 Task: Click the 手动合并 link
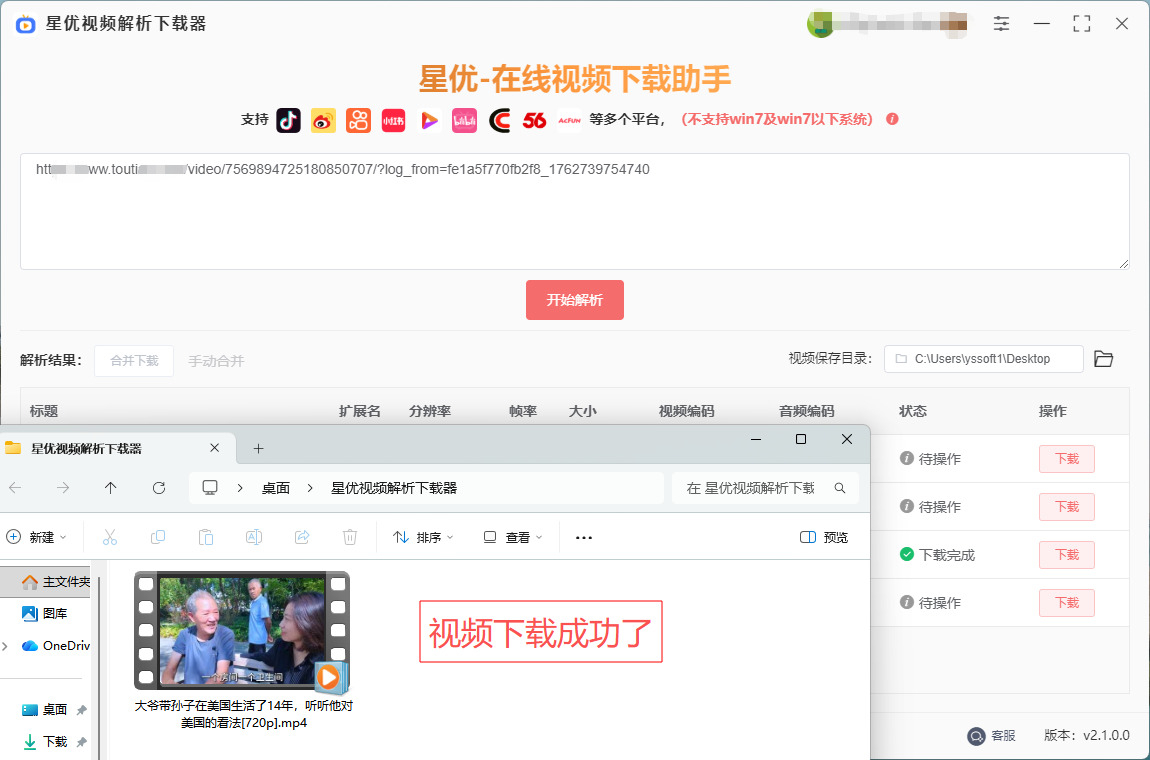pos(216,361)
